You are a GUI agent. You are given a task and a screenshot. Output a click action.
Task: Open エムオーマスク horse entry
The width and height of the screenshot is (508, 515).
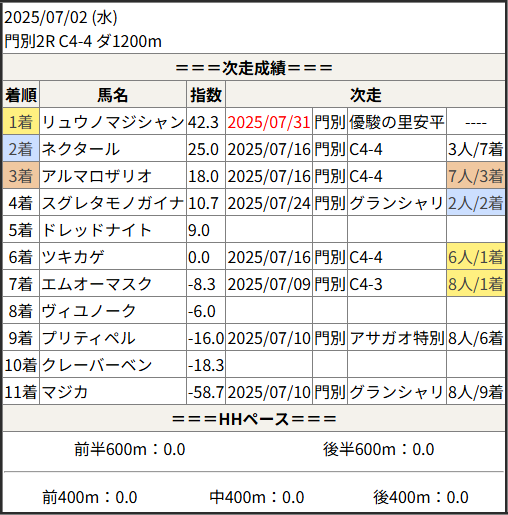coord(97,284)
